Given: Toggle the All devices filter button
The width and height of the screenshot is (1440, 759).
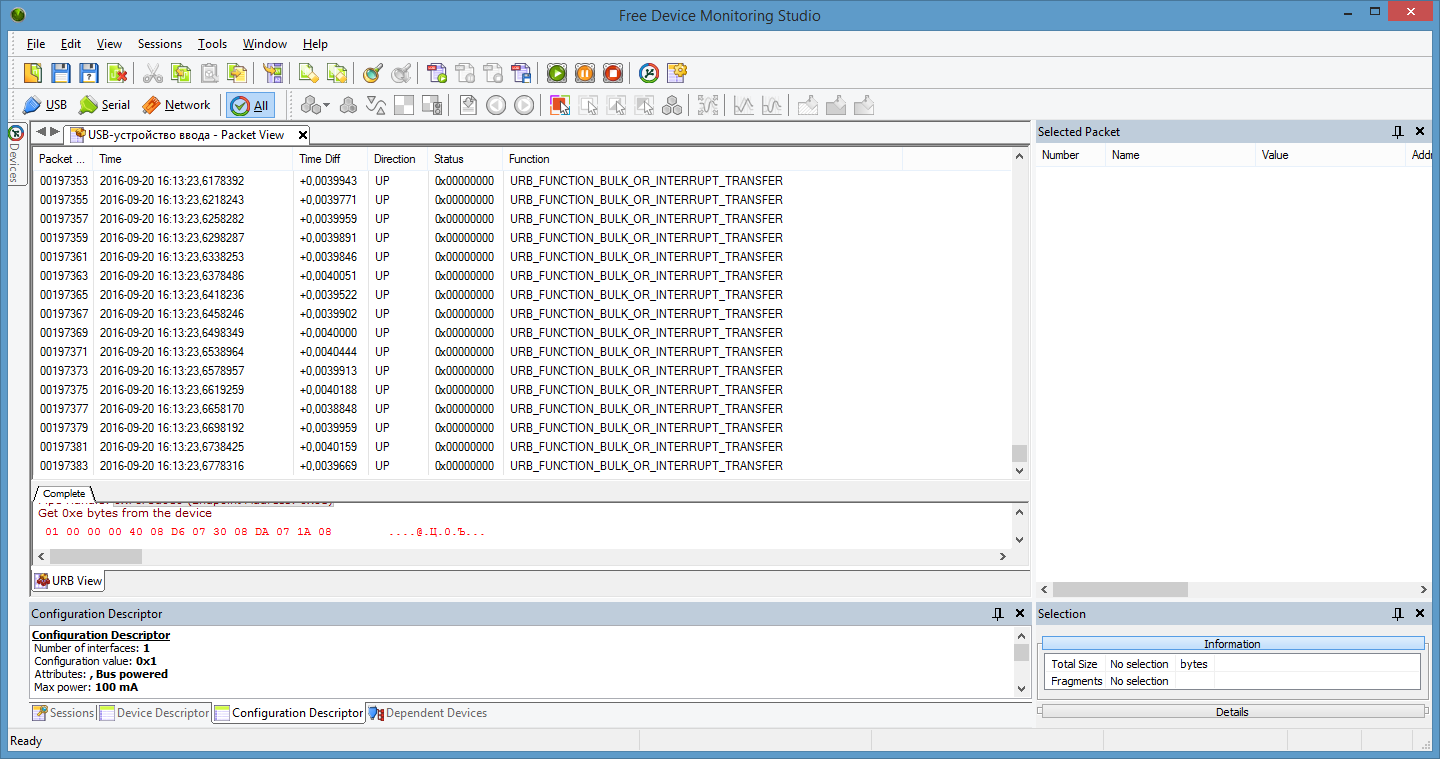Looking at the screenshot, I should coord(250,105).
